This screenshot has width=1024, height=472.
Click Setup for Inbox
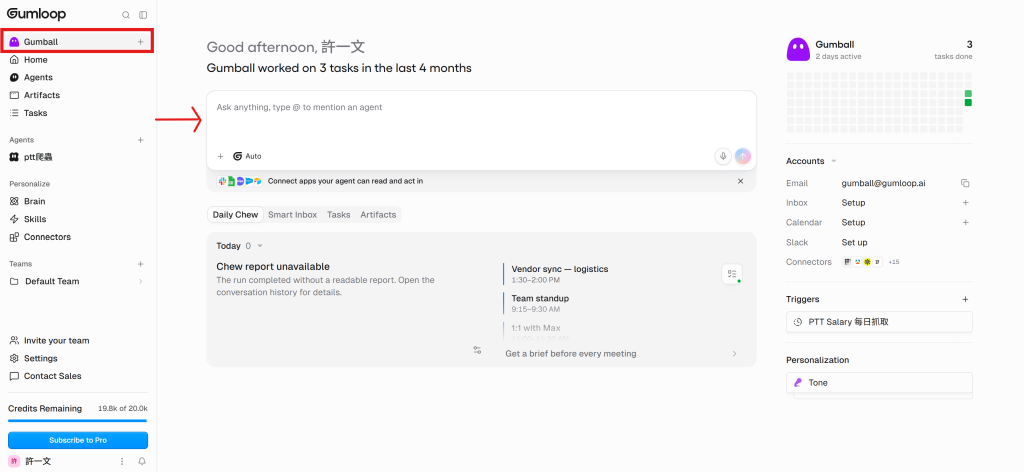[854, 203]
